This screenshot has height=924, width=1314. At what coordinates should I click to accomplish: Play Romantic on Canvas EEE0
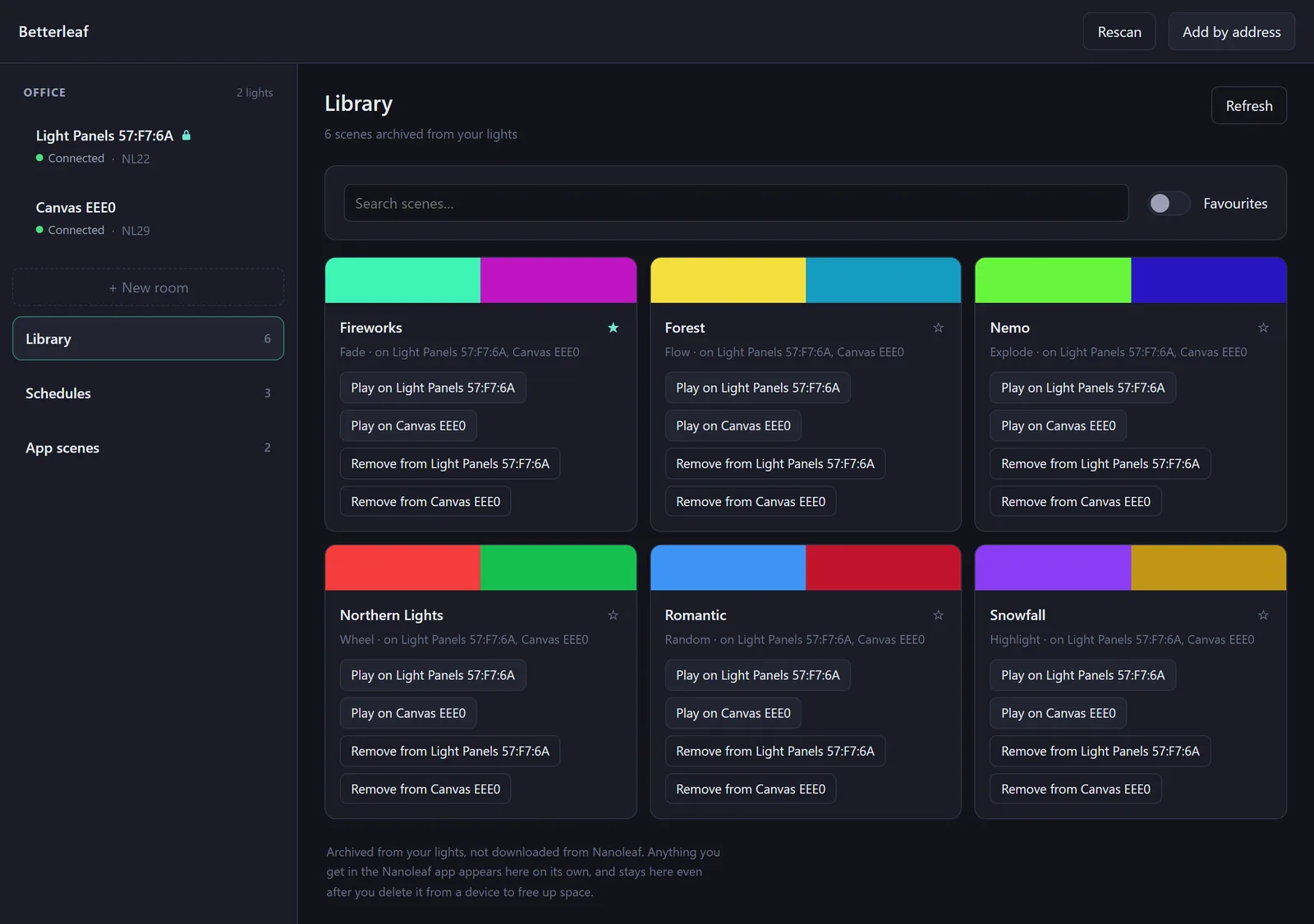tap(733, 713)
